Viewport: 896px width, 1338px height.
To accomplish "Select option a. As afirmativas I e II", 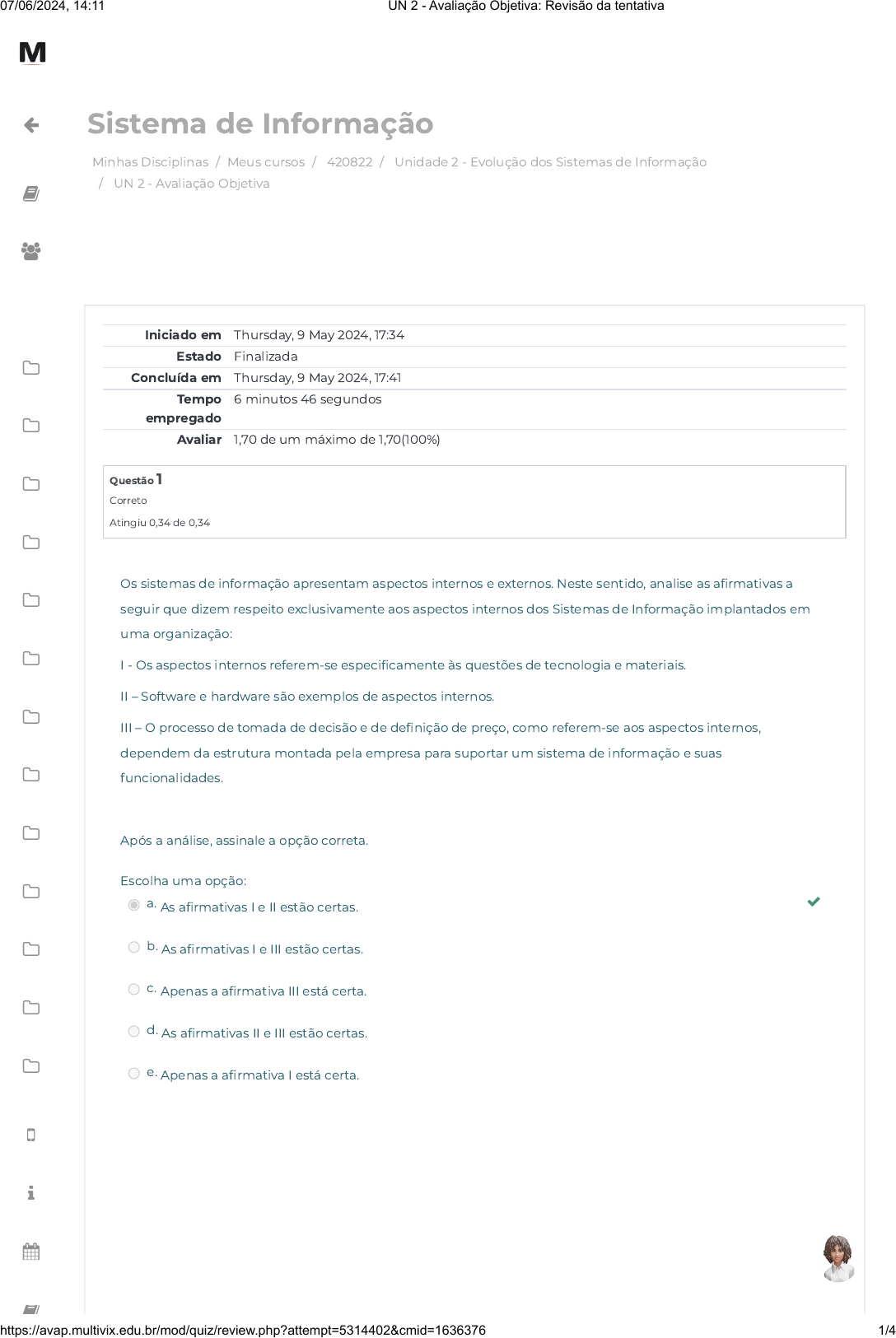I will [x=134, y=905].
